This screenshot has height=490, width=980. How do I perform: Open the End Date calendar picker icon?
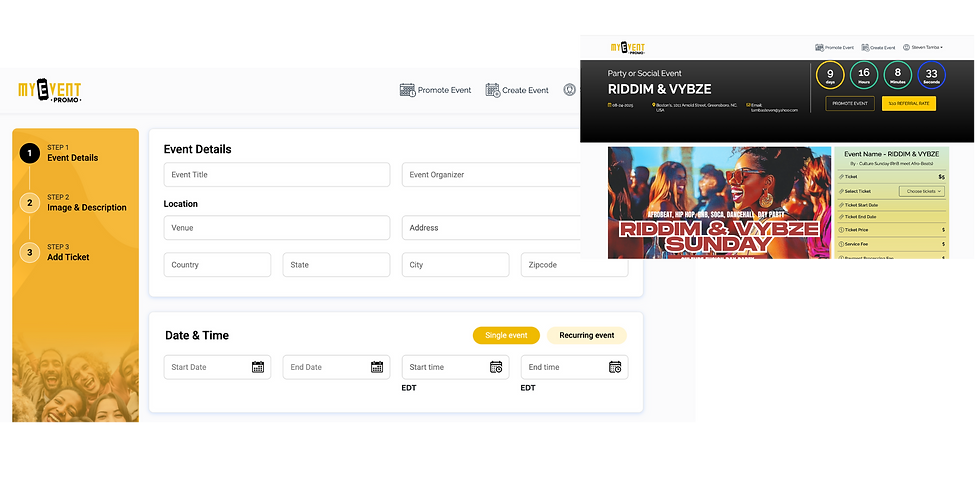click(x=377, y=367)
